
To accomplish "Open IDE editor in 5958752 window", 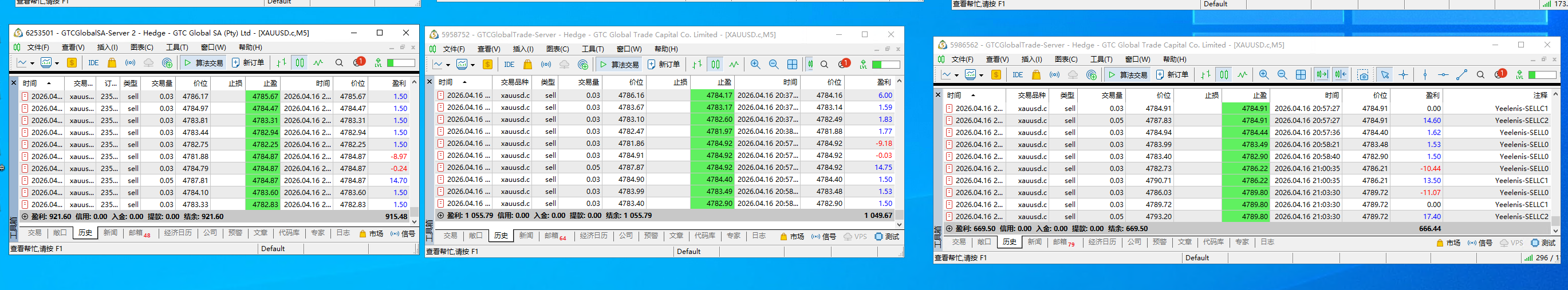I will coord(509,65).
